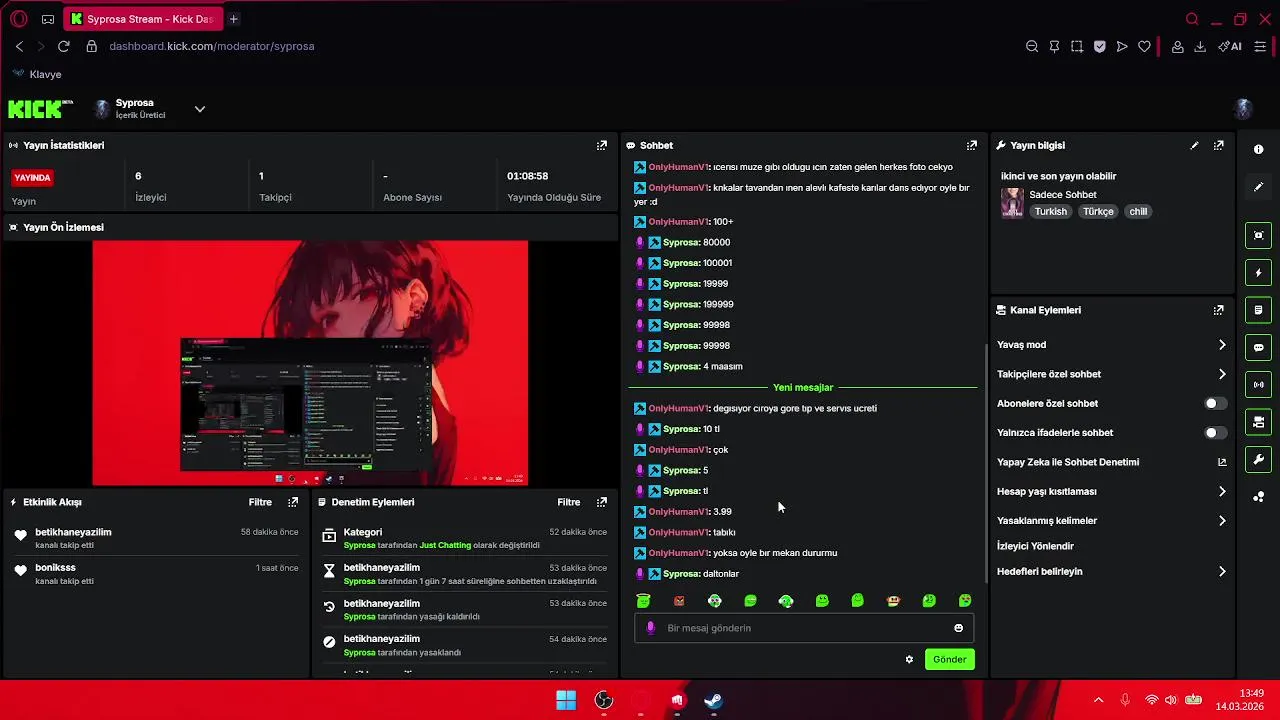This screenshot has height=720, width=1280.
Task: Click the Kick logo
Action: point(40,109)
